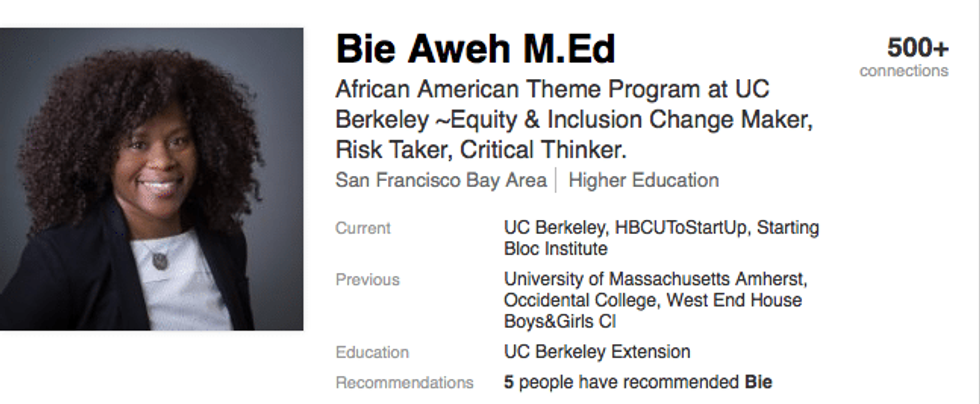Image resolution: width=980 pixels, height=404 pixels.
Task: Open the HBCUToStartUp company link
Action: point(671,228)
